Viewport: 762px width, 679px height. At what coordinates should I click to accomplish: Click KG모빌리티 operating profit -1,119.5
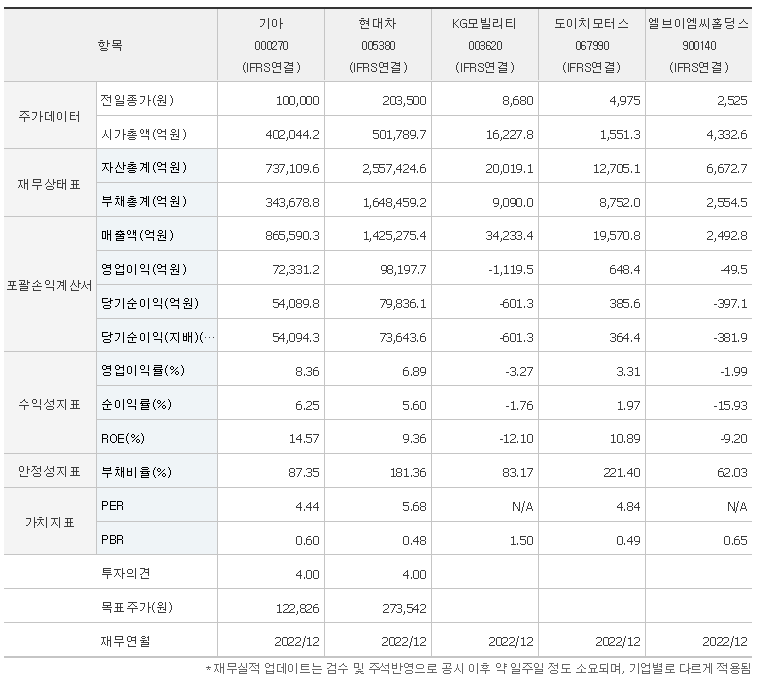point(511,270)
